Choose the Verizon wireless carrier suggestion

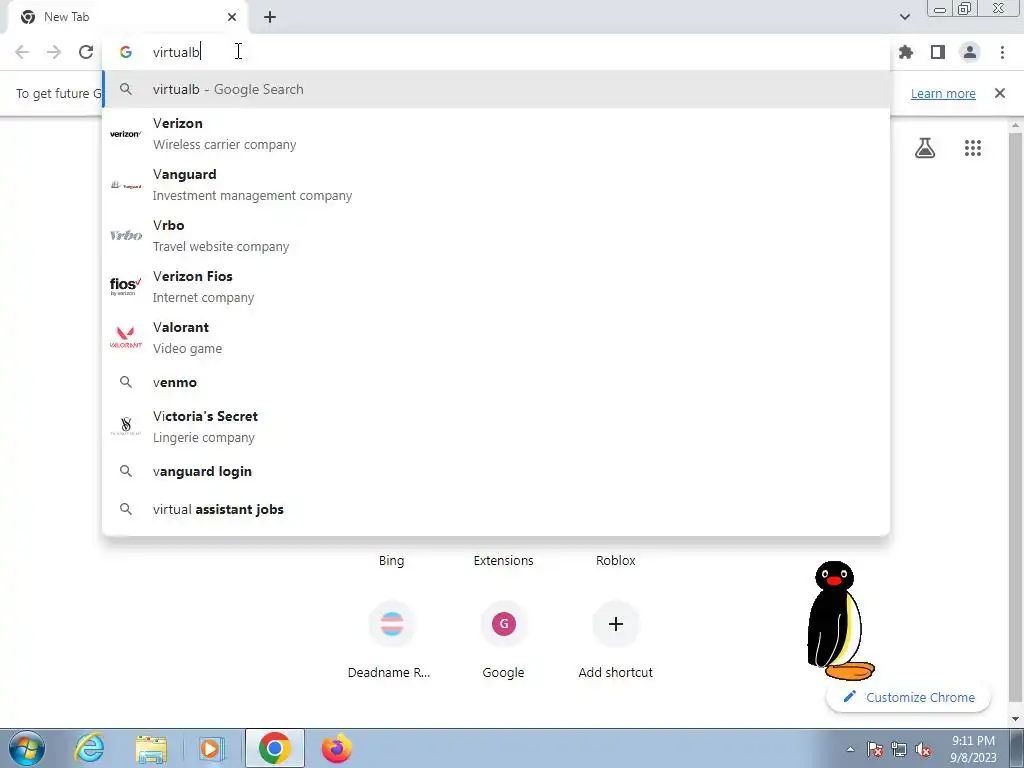click(x=496, y=134)
